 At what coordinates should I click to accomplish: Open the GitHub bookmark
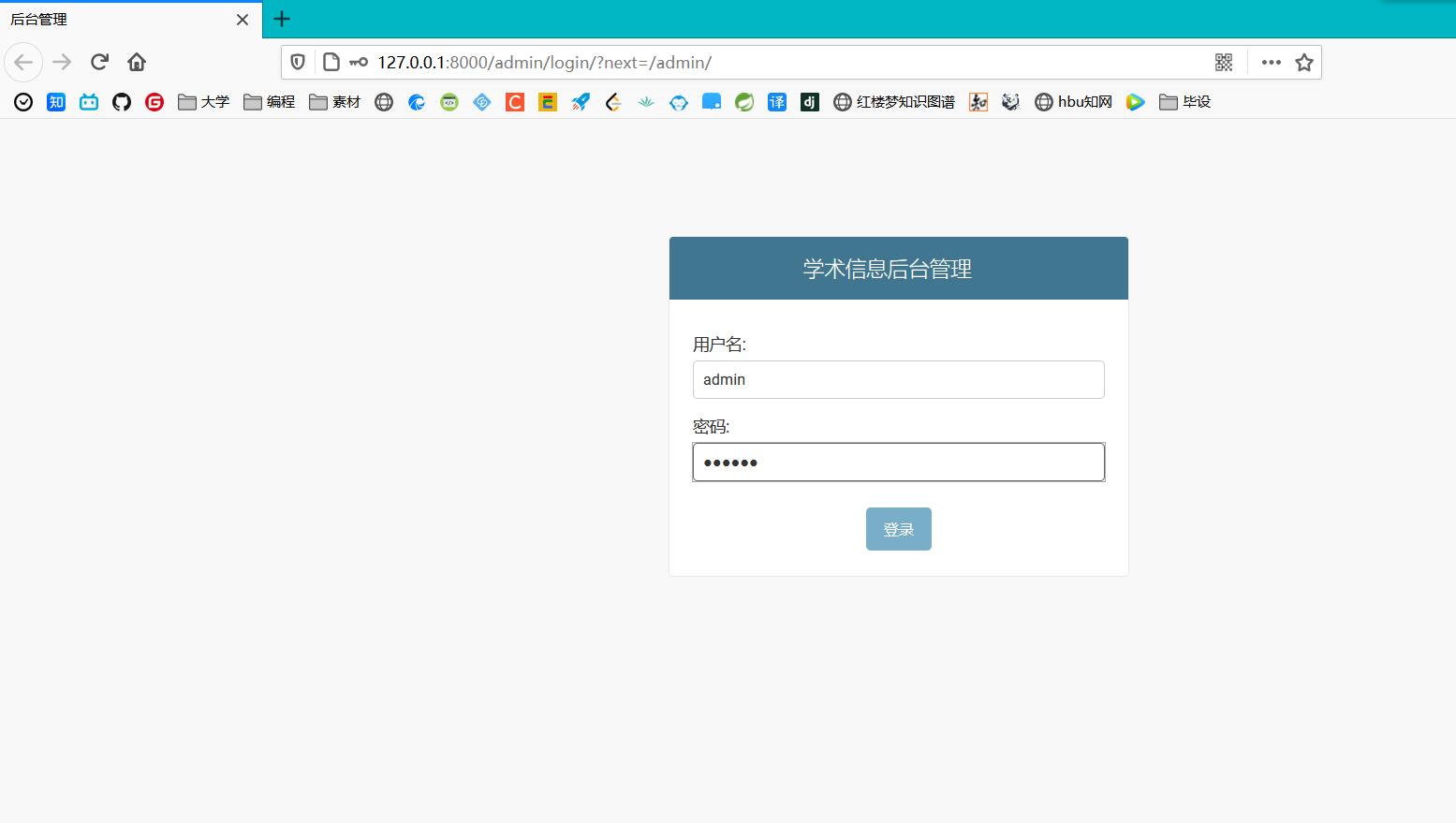pyautogui.click(x=122, y=102)
